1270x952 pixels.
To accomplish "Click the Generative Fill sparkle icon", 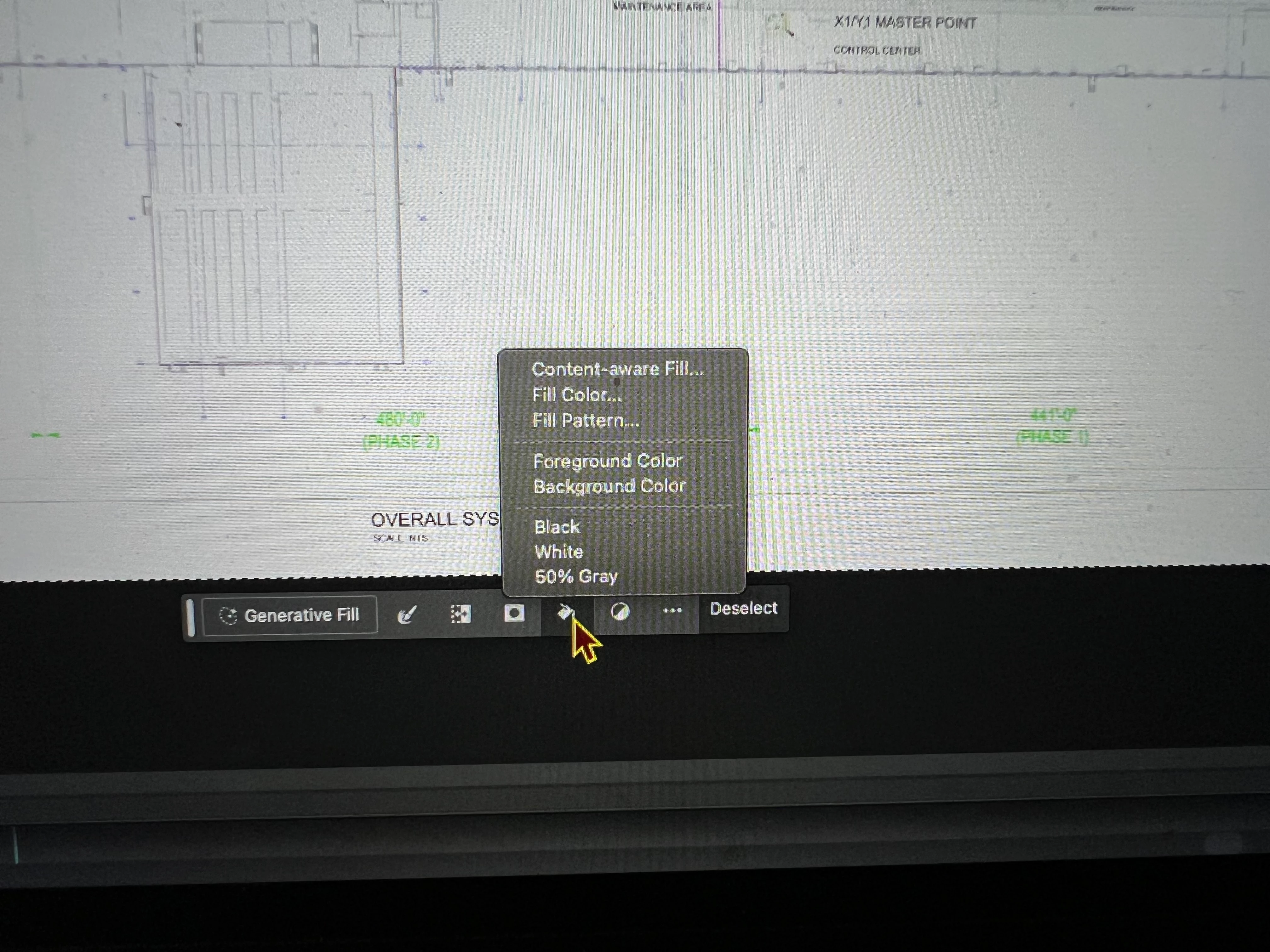I will pyautogui.click(x=228, y=616).
